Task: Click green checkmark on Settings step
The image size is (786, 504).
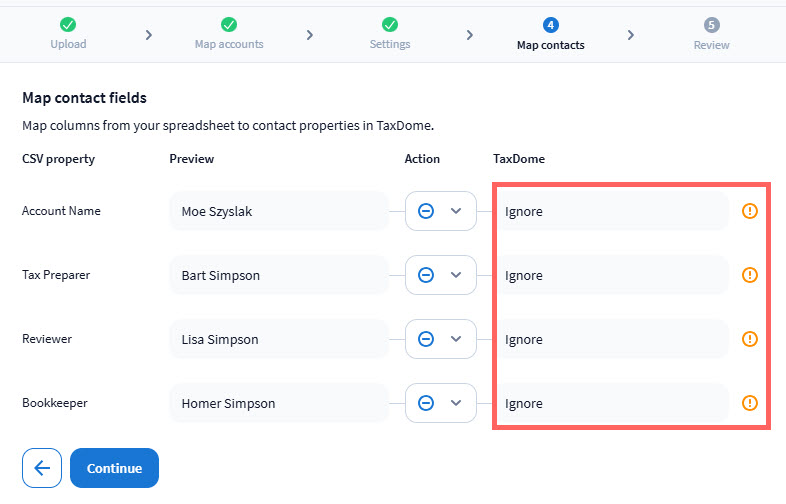Action: [x=390, y=24]
